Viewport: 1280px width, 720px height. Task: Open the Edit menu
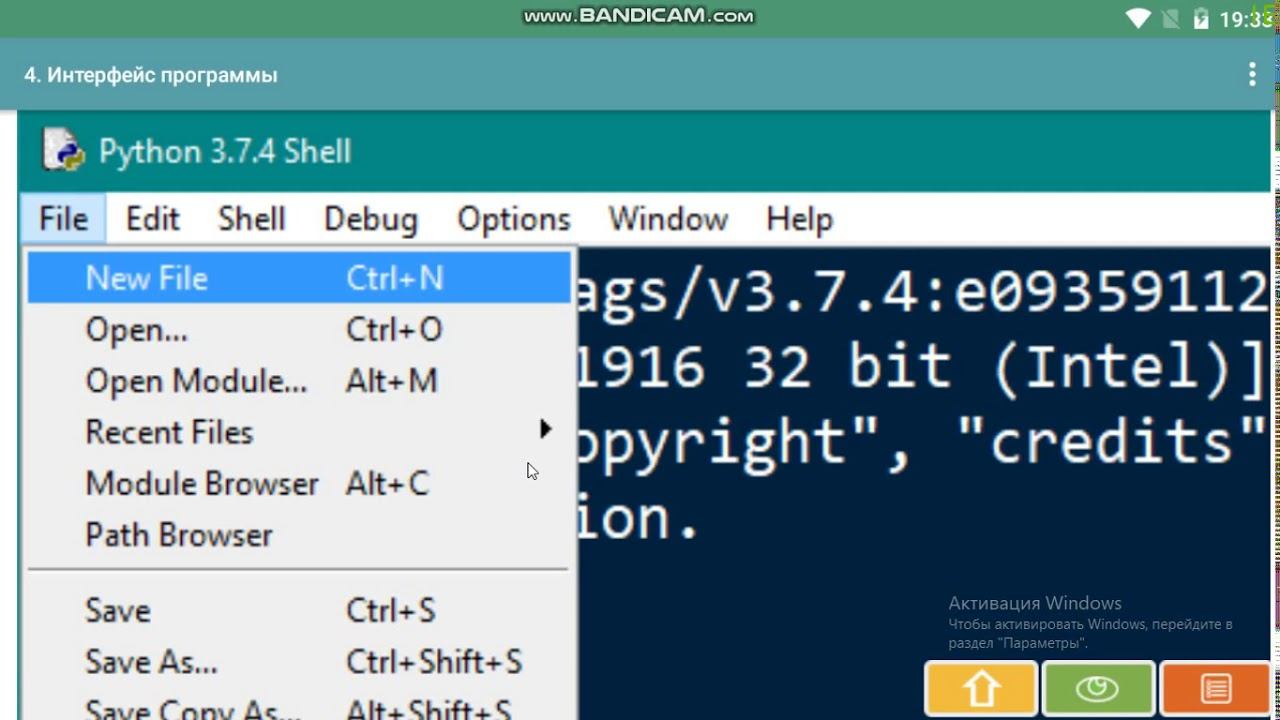tap(152, 219)
